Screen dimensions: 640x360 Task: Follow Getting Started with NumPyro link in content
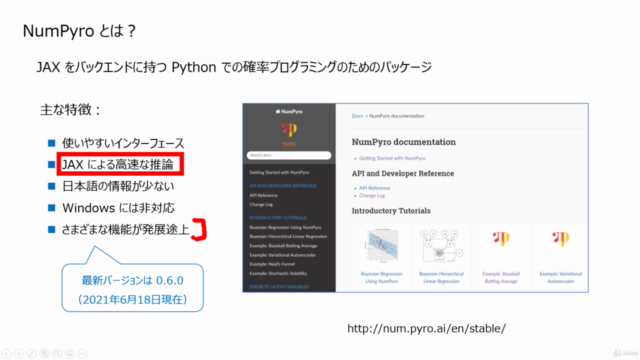392,158
